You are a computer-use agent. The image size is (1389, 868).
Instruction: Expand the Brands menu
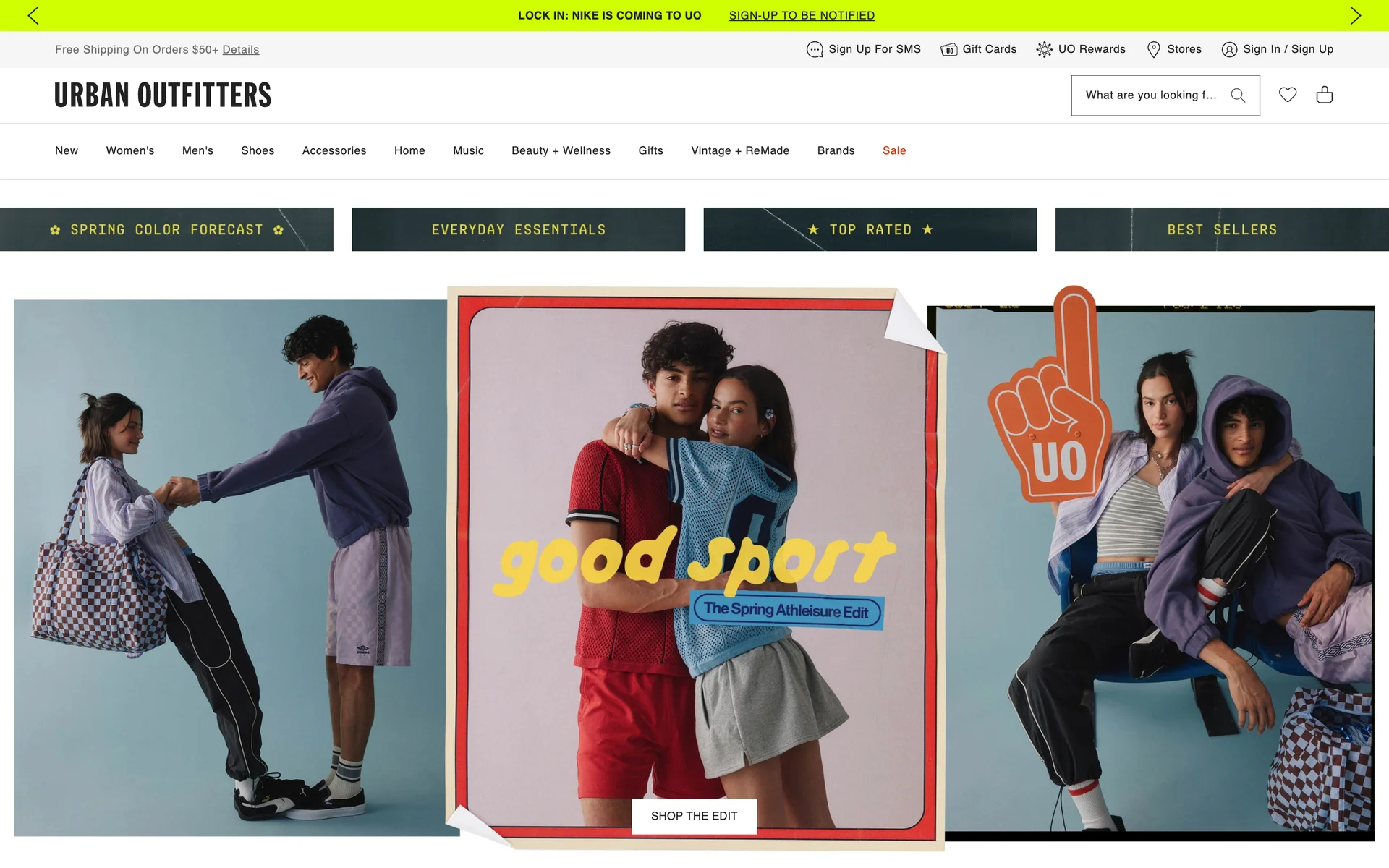(x=836, y=150)
